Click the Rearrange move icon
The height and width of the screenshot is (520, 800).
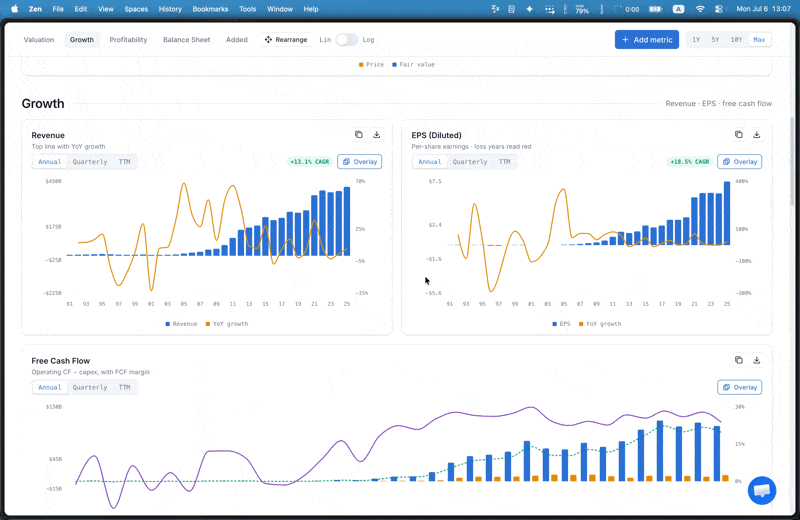pos(268,39)
